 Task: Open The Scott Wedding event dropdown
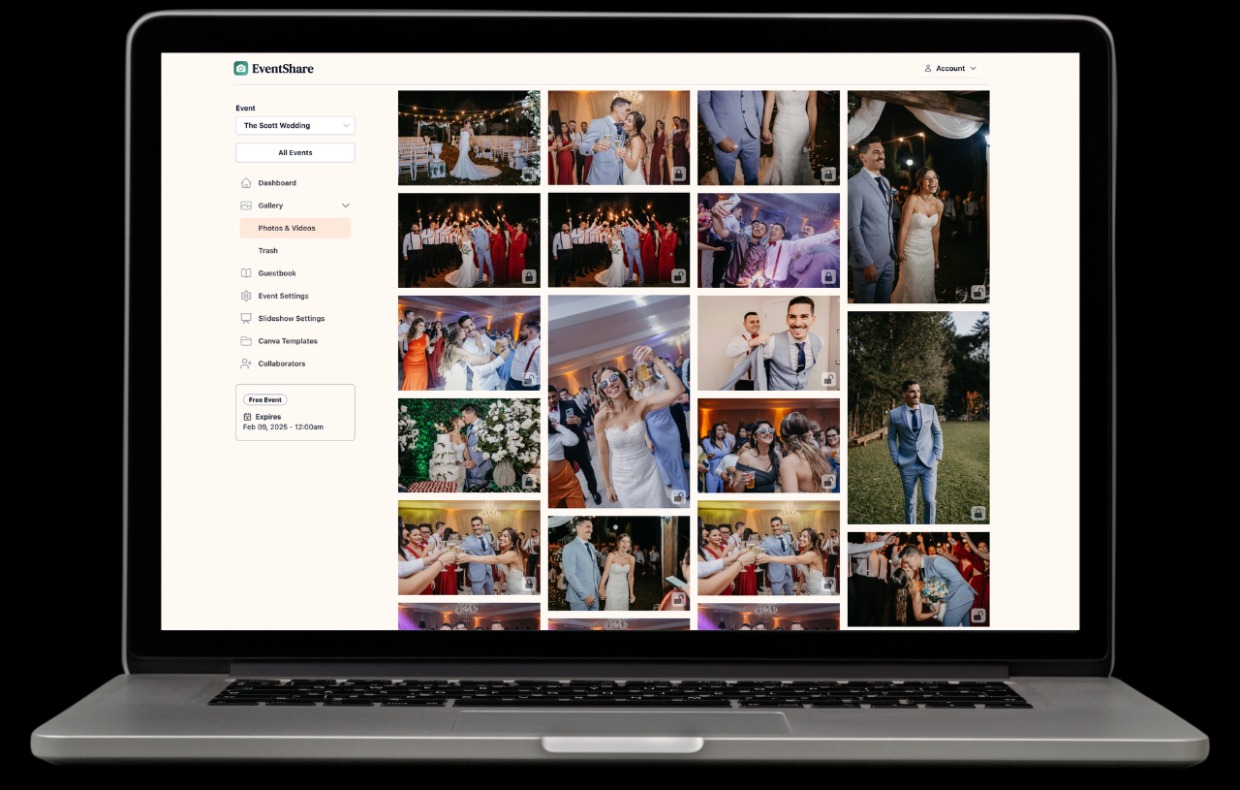click(295, 126)
